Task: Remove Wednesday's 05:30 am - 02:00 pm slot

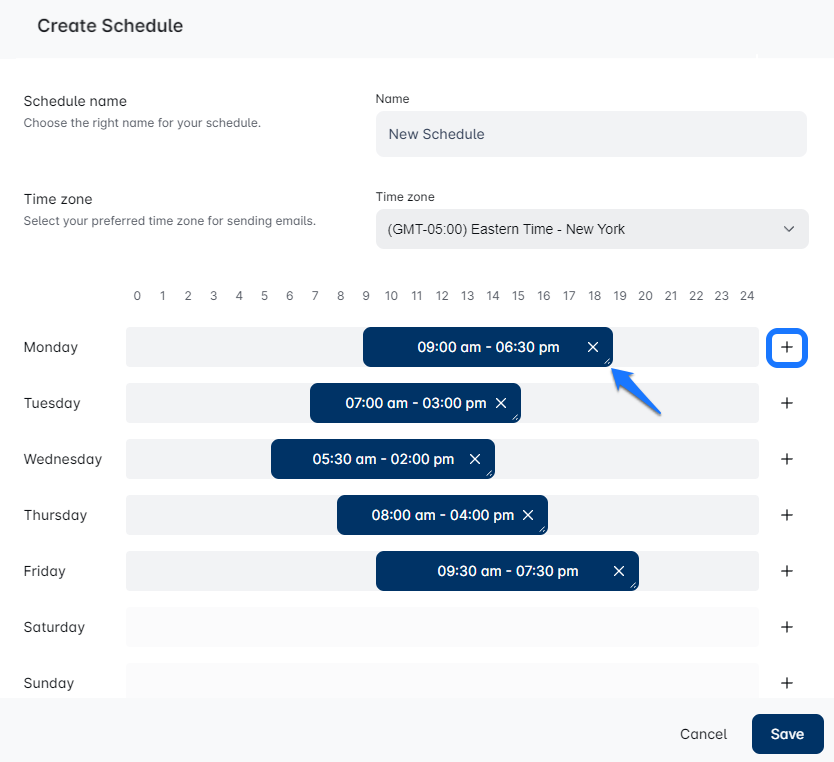Action: click(x=475, y=459)
